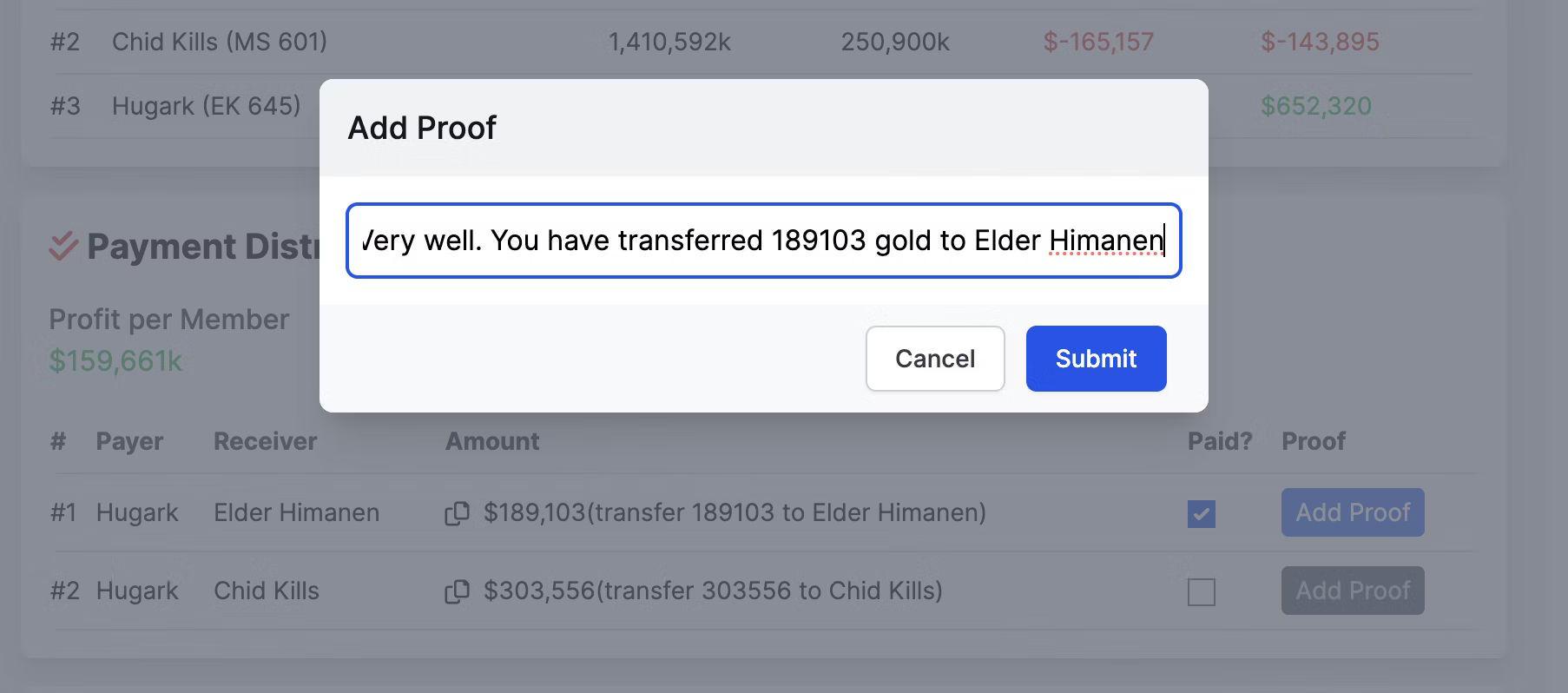Click the Paid? column header
Screen dimensions: 1568x693
1220,441
